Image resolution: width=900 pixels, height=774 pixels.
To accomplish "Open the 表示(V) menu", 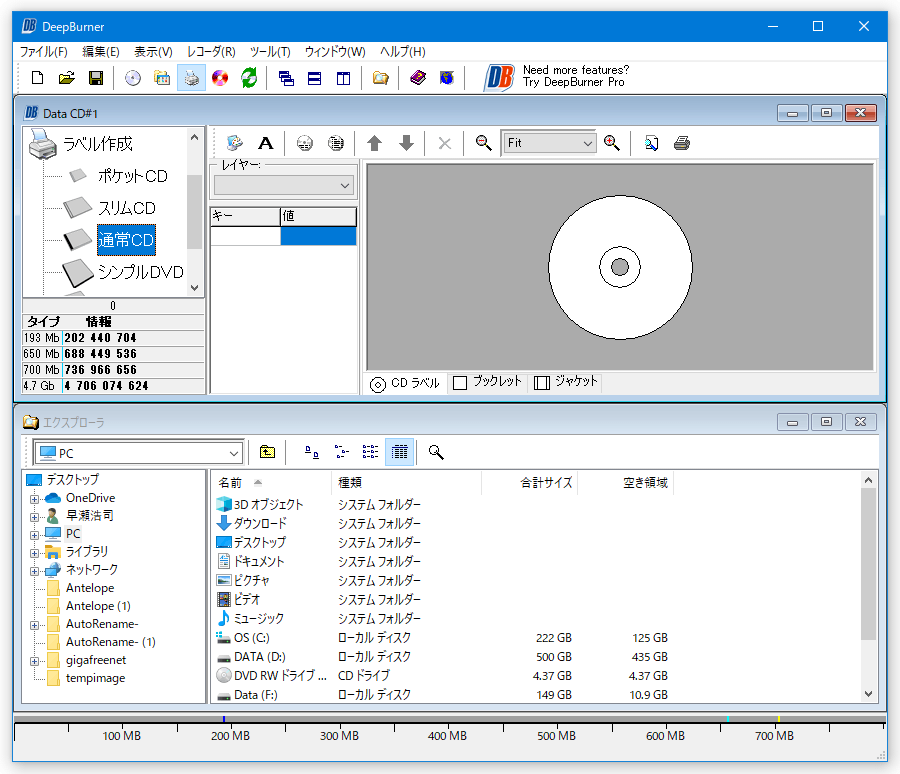I will (x=153, y=52).
